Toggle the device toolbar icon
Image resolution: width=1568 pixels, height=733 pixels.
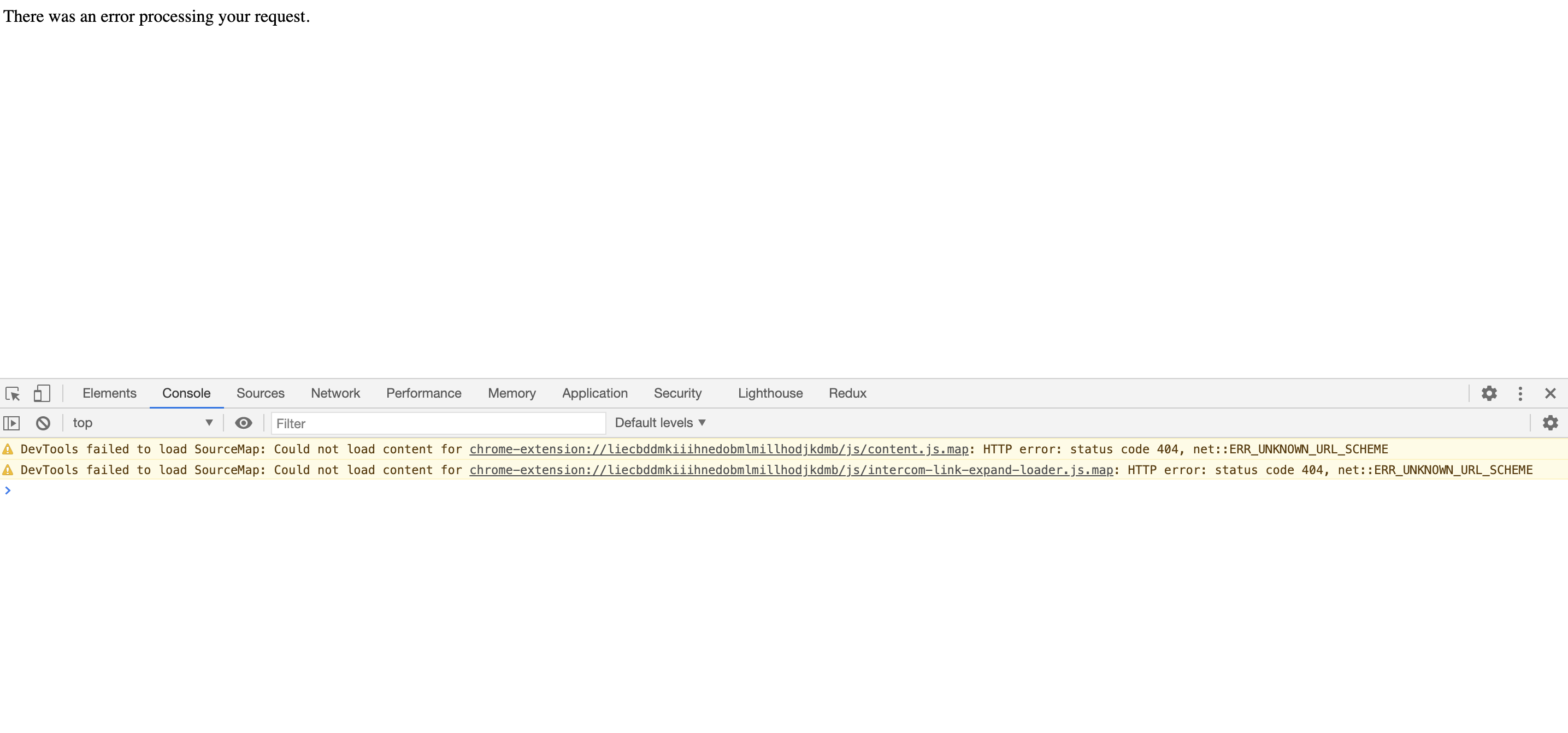point(42,394)
